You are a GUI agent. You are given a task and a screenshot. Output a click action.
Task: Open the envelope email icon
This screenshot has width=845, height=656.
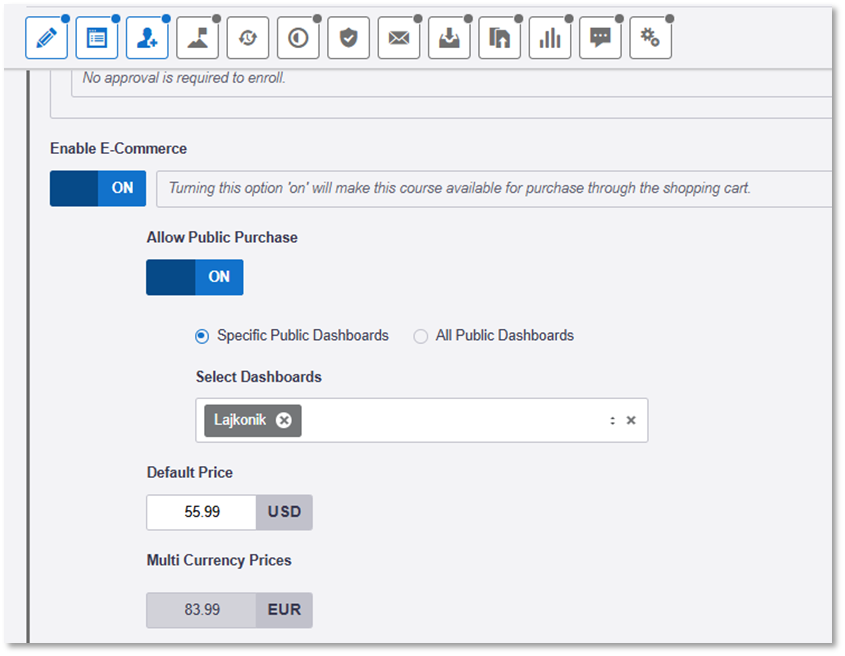pos(398,38)
